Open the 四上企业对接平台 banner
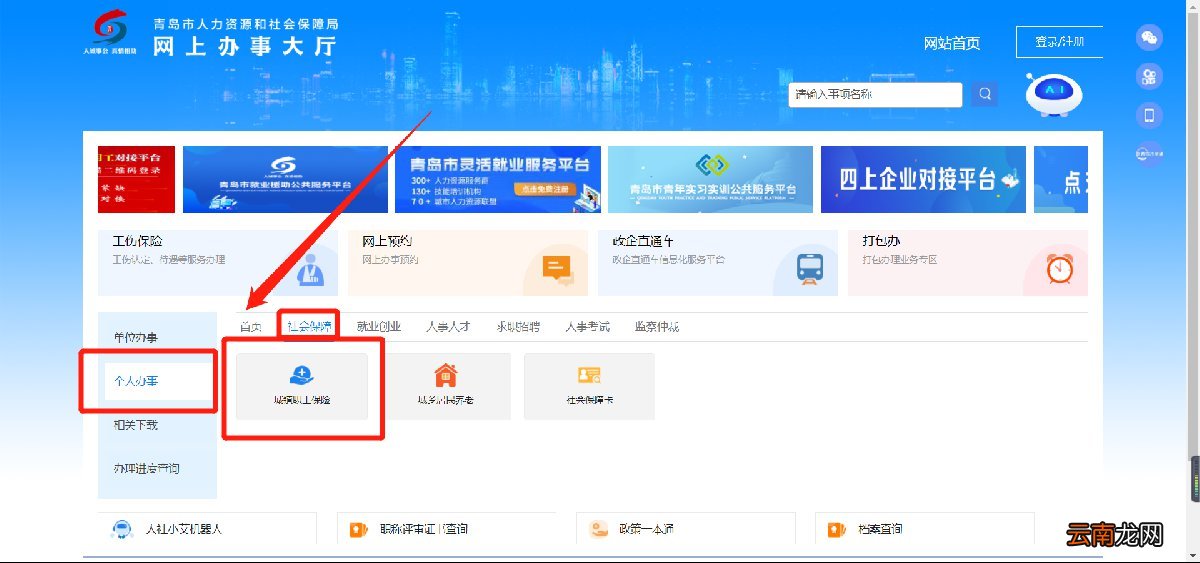 pos(923,179)
